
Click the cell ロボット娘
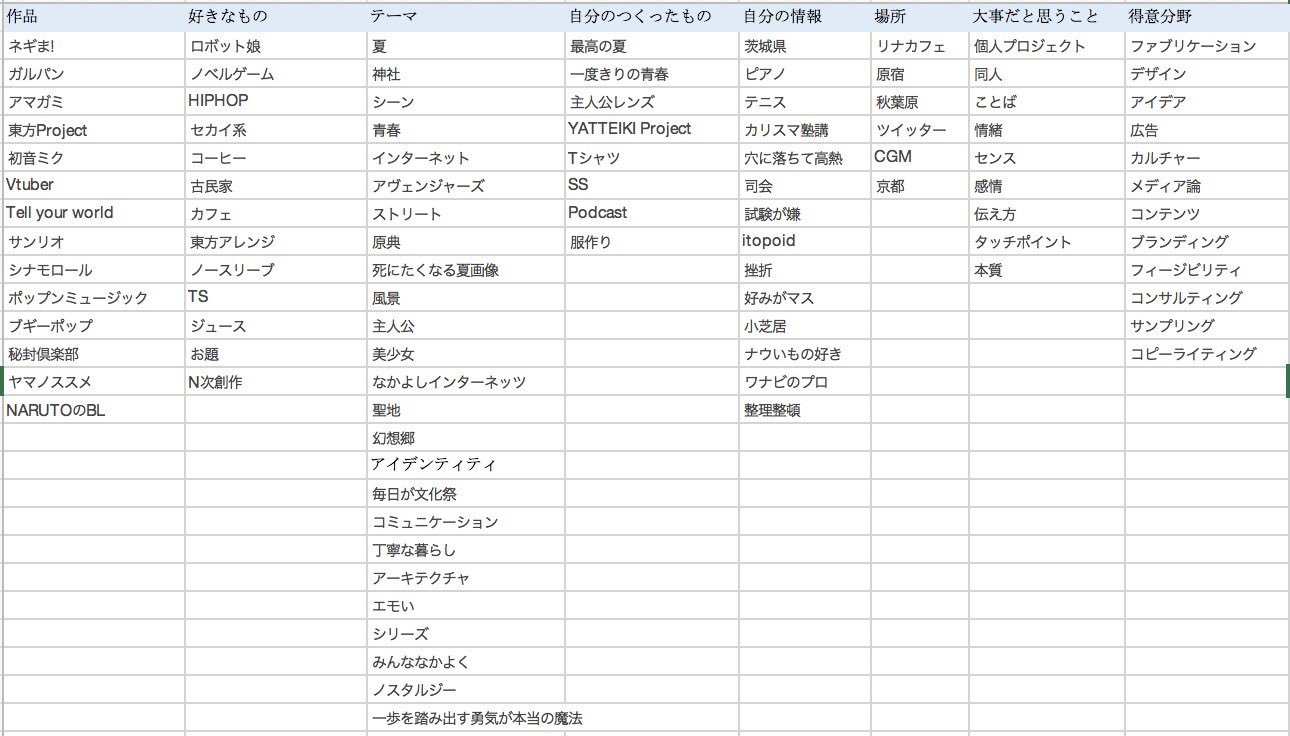tap(275, 46)
